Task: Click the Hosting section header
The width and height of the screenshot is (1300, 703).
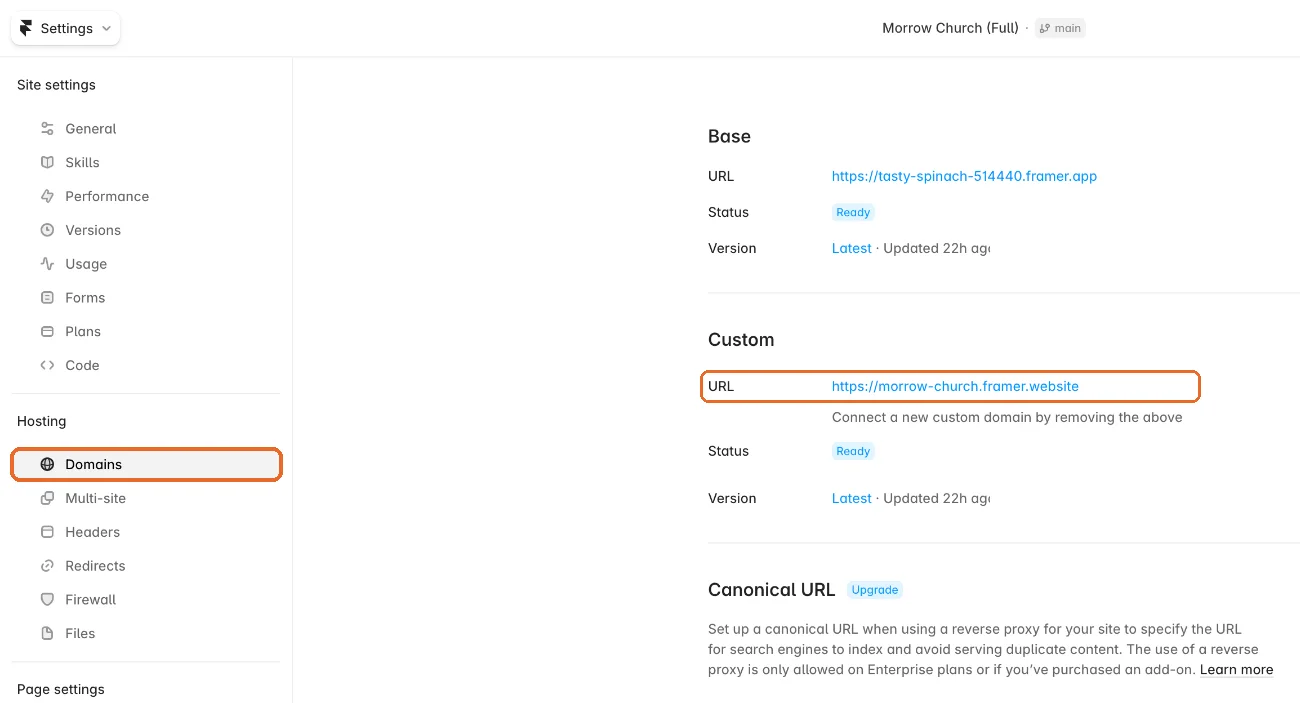Action: (41, 421)
